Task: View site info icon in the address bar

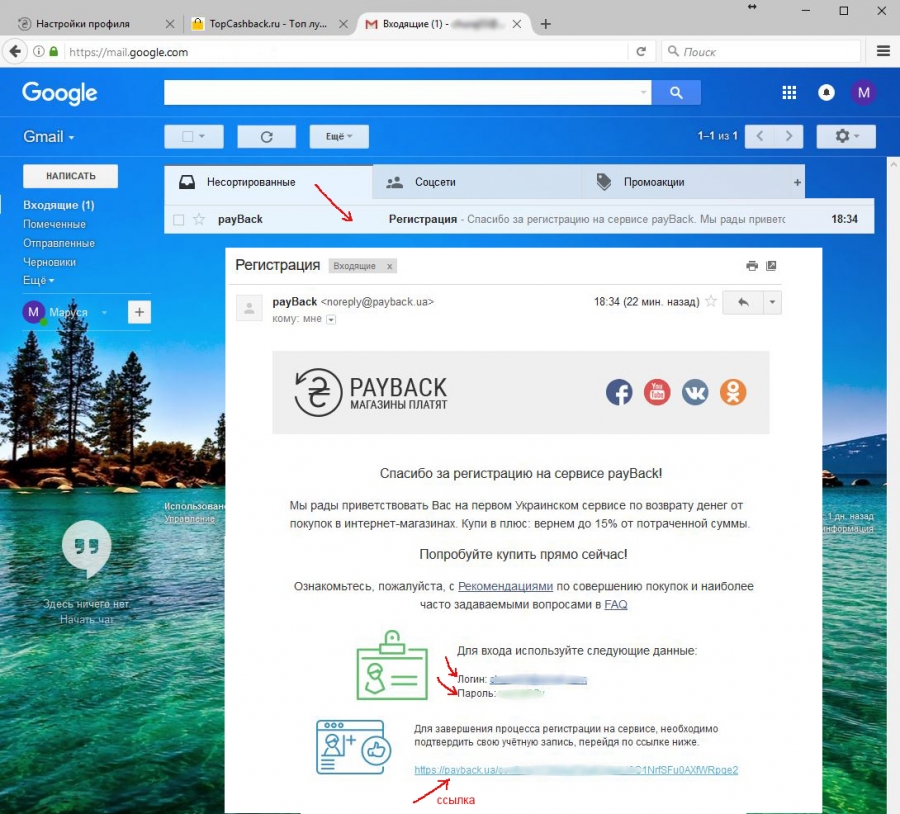Action: tap(38, 52)
